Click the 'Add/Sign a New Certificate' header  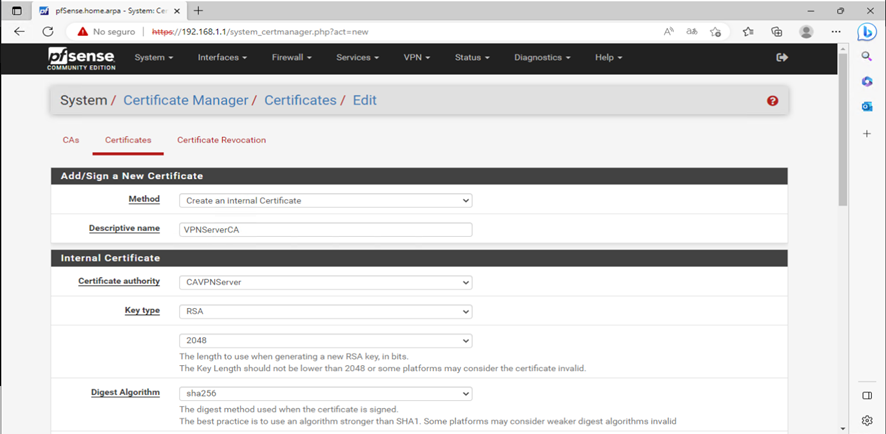click(x=419, y=176)
